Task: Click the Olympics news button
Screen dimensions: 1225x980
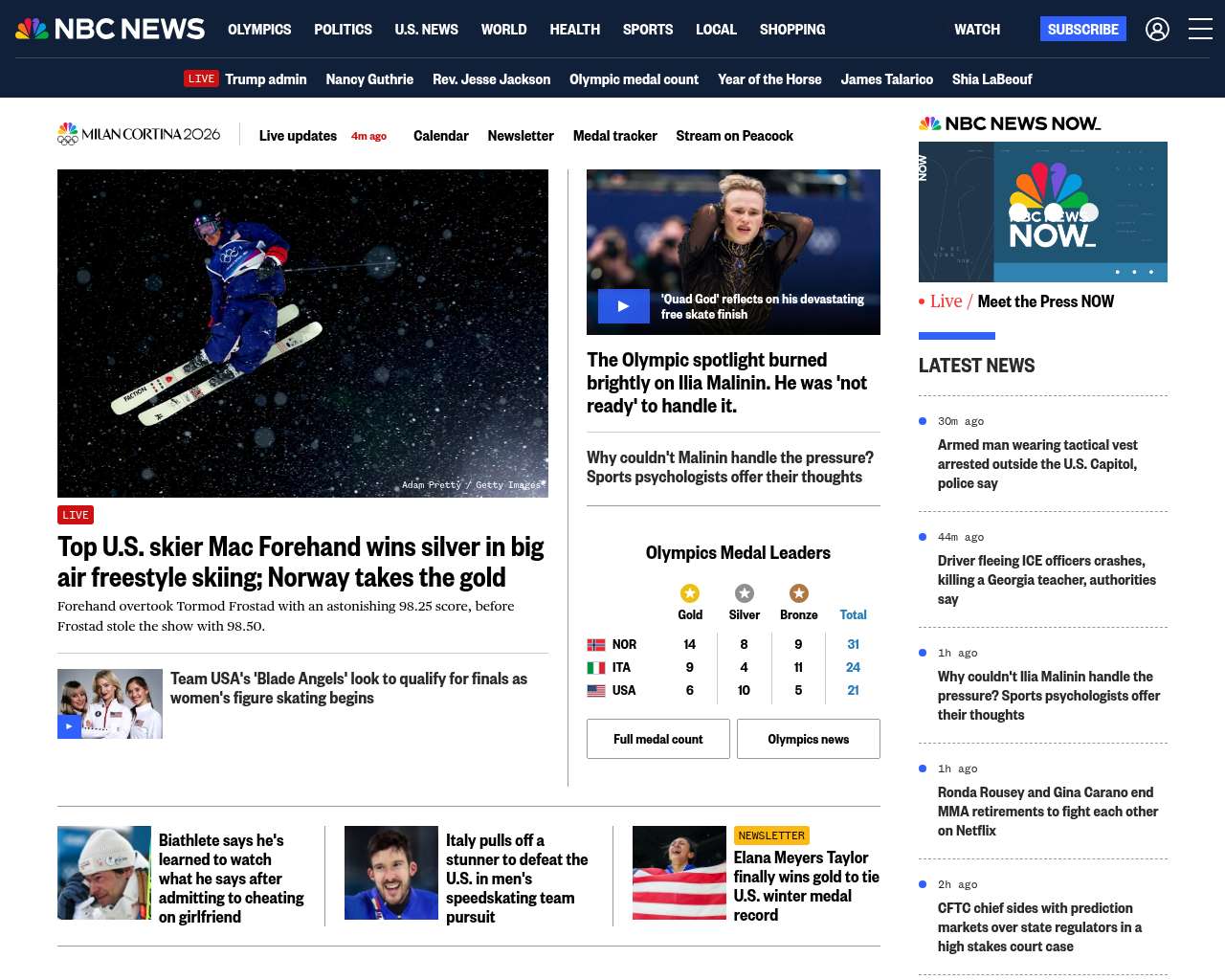Action: pyautogui.click(x=808, y=739)
